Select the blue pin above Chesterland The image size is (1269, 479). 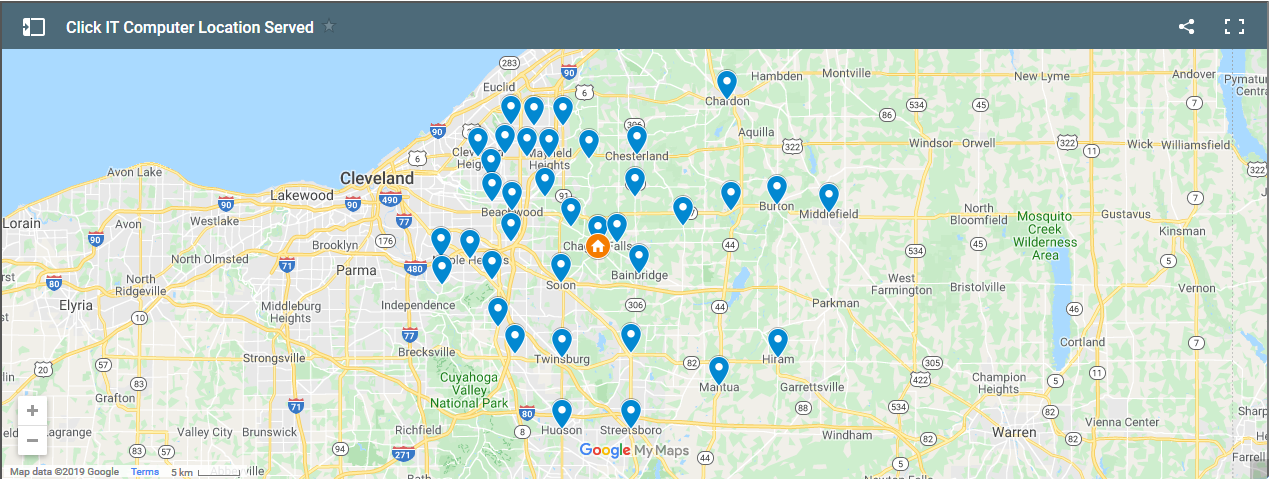637,138
